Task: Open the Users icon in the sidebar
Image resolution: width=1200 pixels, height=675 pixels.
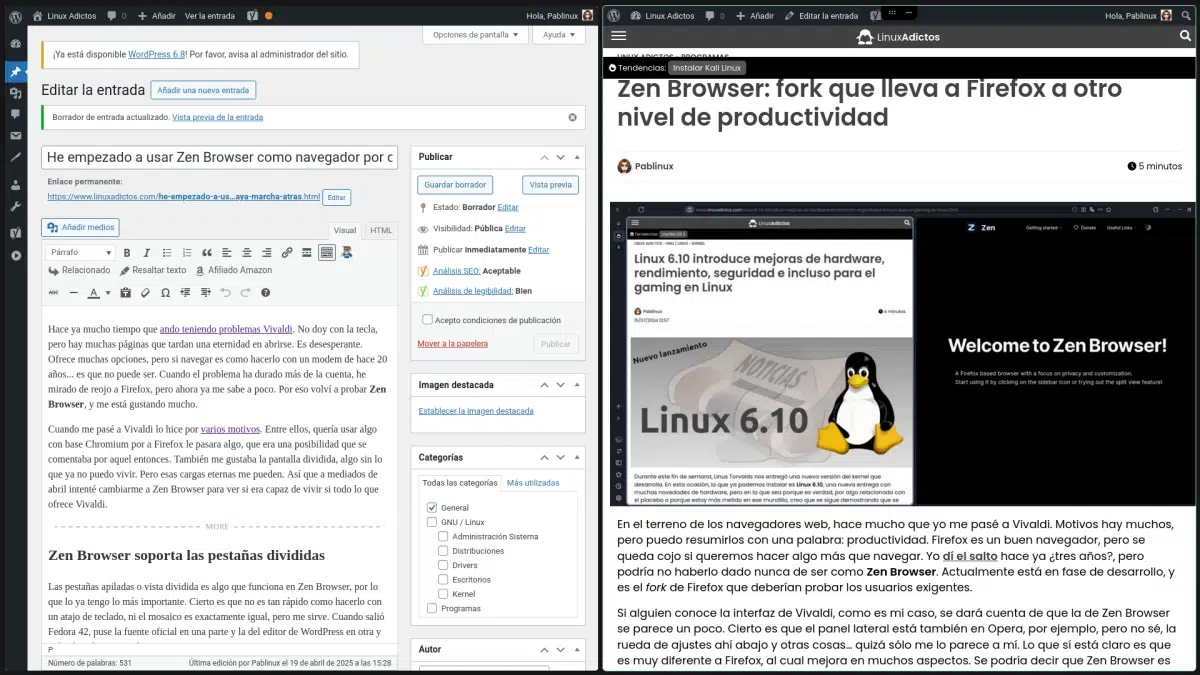Action: tap(15, 185)
